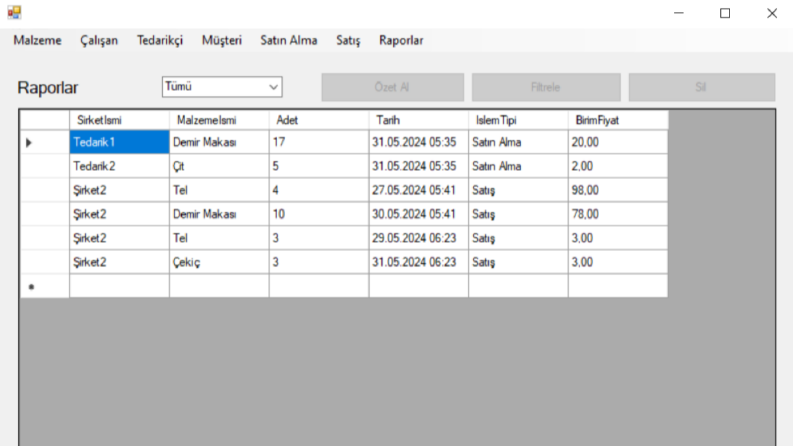Click the Adet cell with value 5
The image size is (793, 446).
(x=319, y=166)
